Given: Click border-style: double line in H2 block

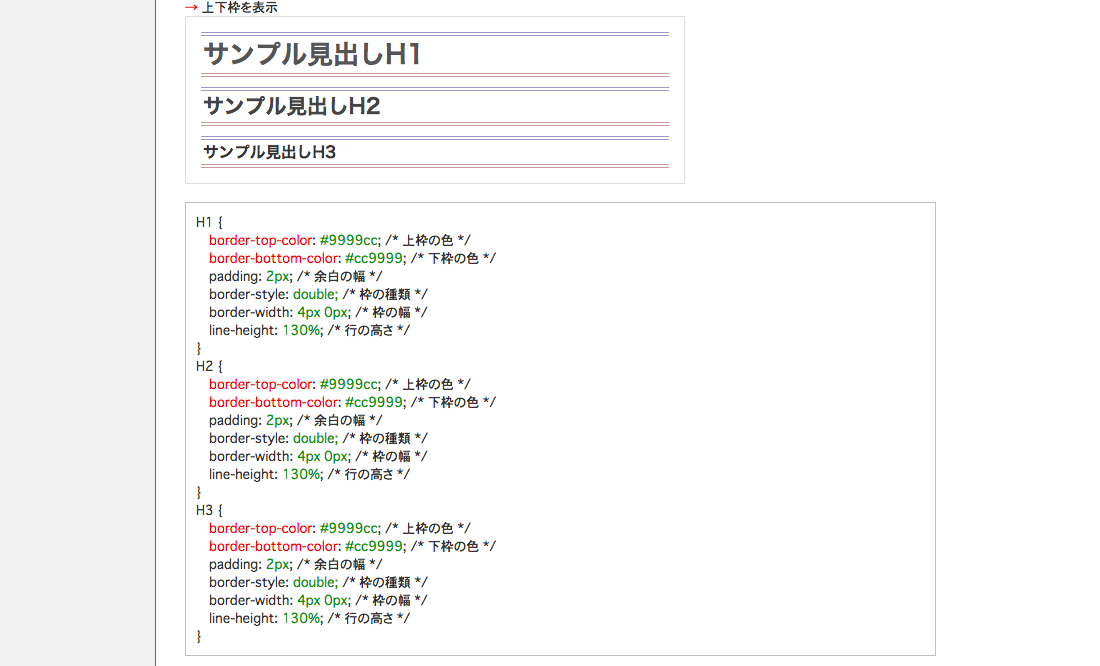Looking at the screenshot, I should click(x=318, y=438).
